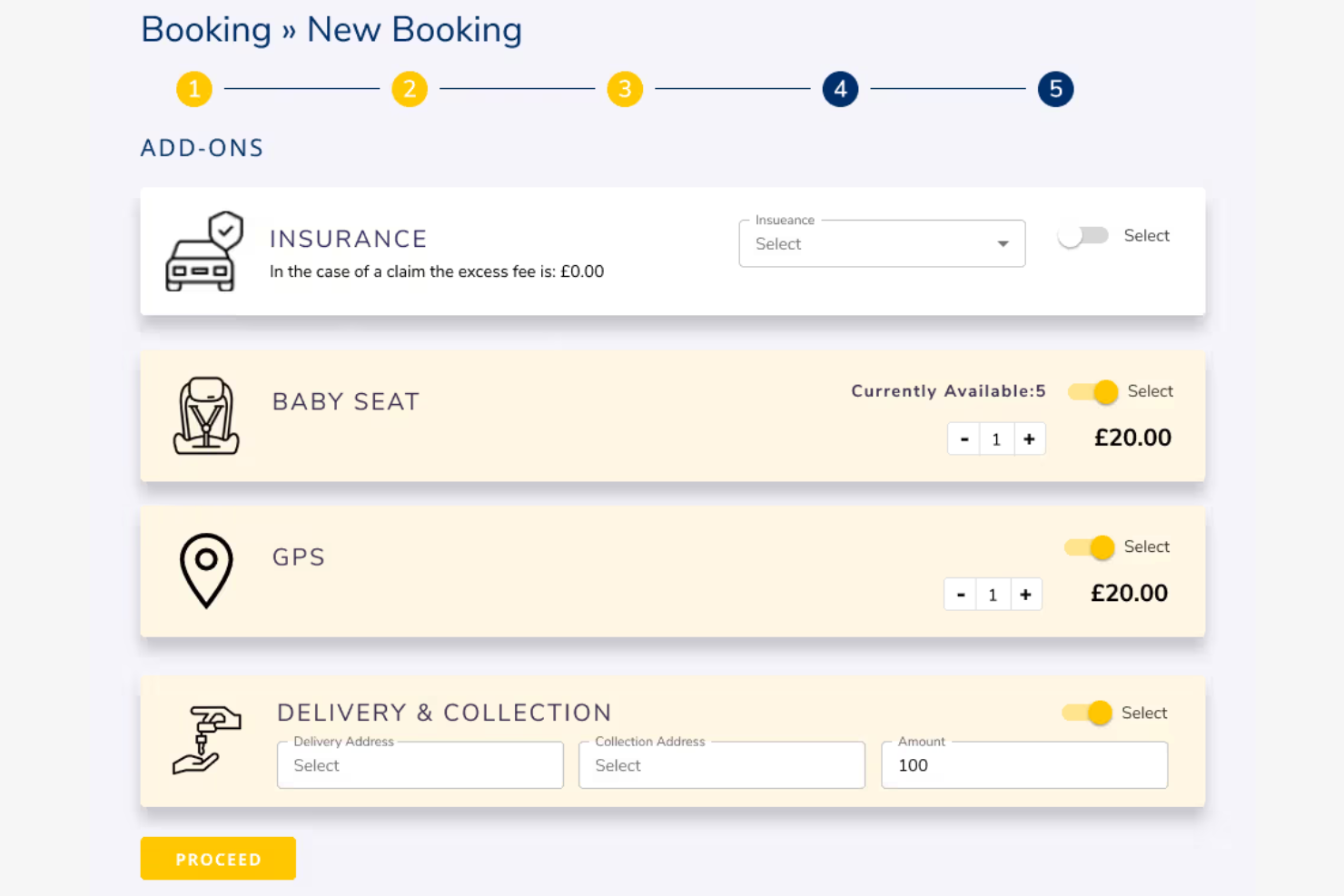
Task: Click the ADD-ONS section label
Action: (202, 147)
